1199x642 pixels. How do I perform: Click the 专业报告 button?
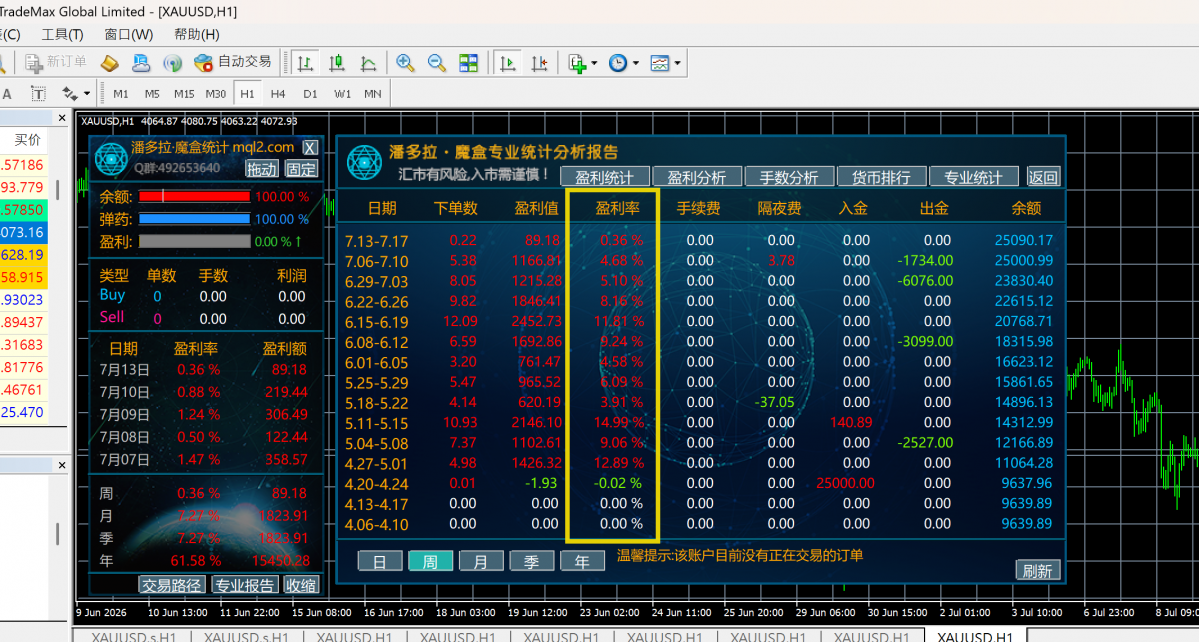click(x=244, y=585)
